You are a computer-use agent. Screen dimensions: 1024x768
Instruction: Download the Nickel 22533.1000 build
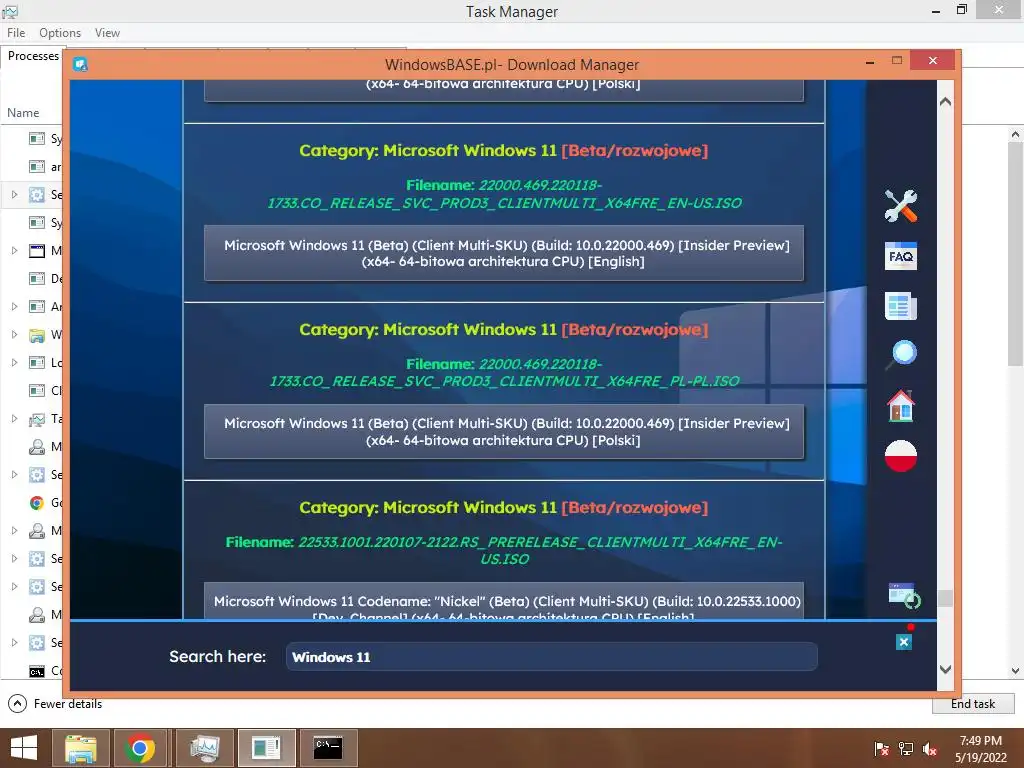pos(504,601)
